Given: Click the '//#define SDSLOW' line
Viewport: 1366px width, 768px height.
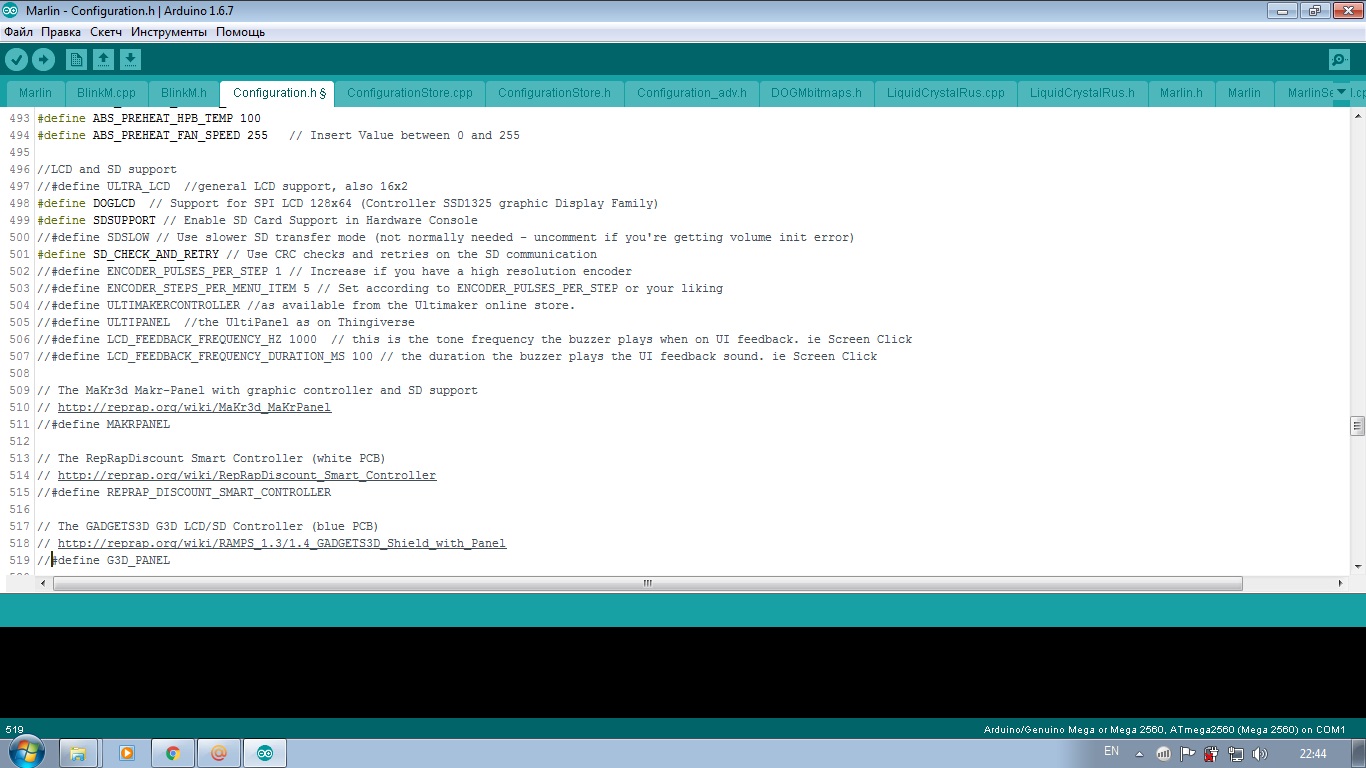Looking at the screenshot, I should 446,238.
